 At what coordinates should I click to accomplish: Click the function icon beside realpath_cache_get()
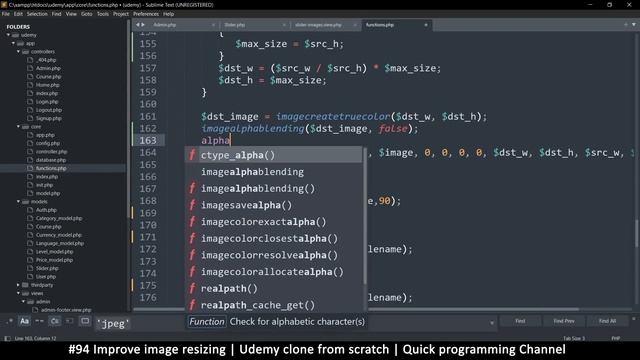point(192,305)
